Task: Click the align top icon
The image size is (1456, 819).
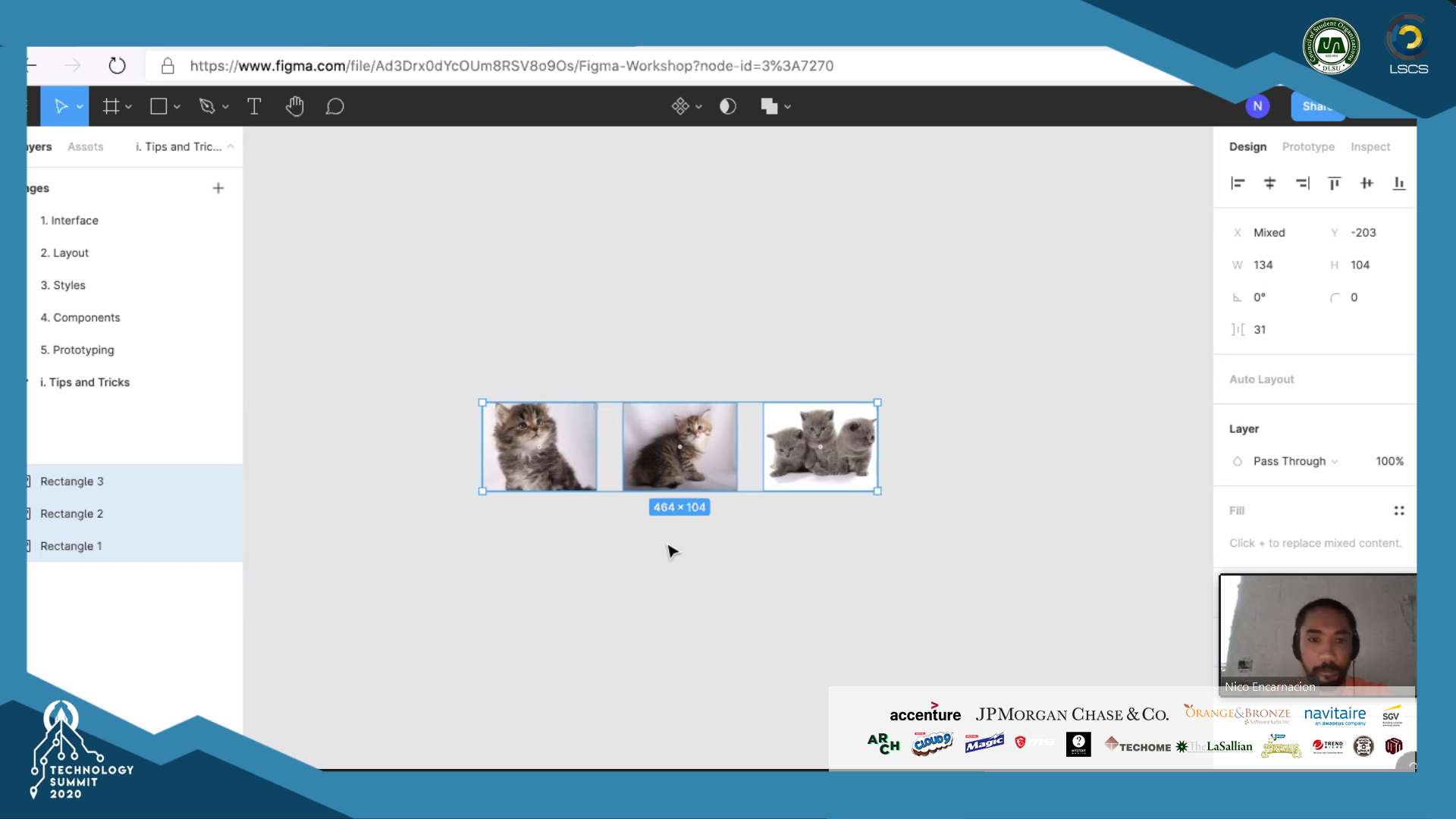Action: 1335,184
